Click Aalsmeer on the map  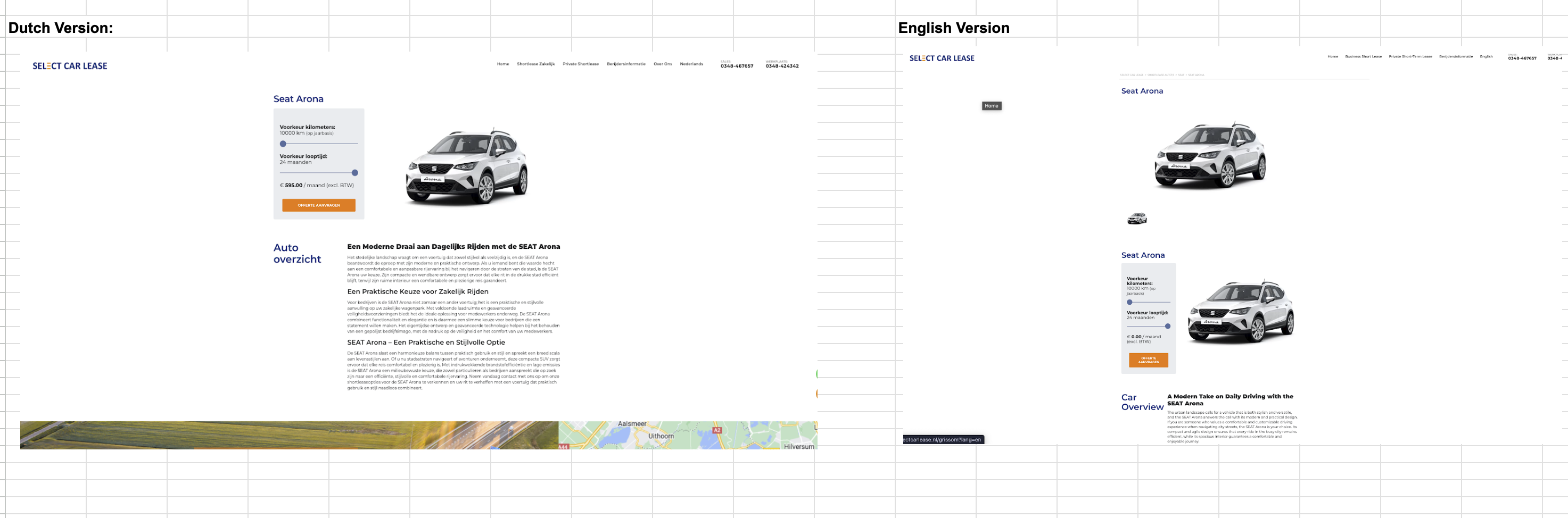(x=632, y=424)
